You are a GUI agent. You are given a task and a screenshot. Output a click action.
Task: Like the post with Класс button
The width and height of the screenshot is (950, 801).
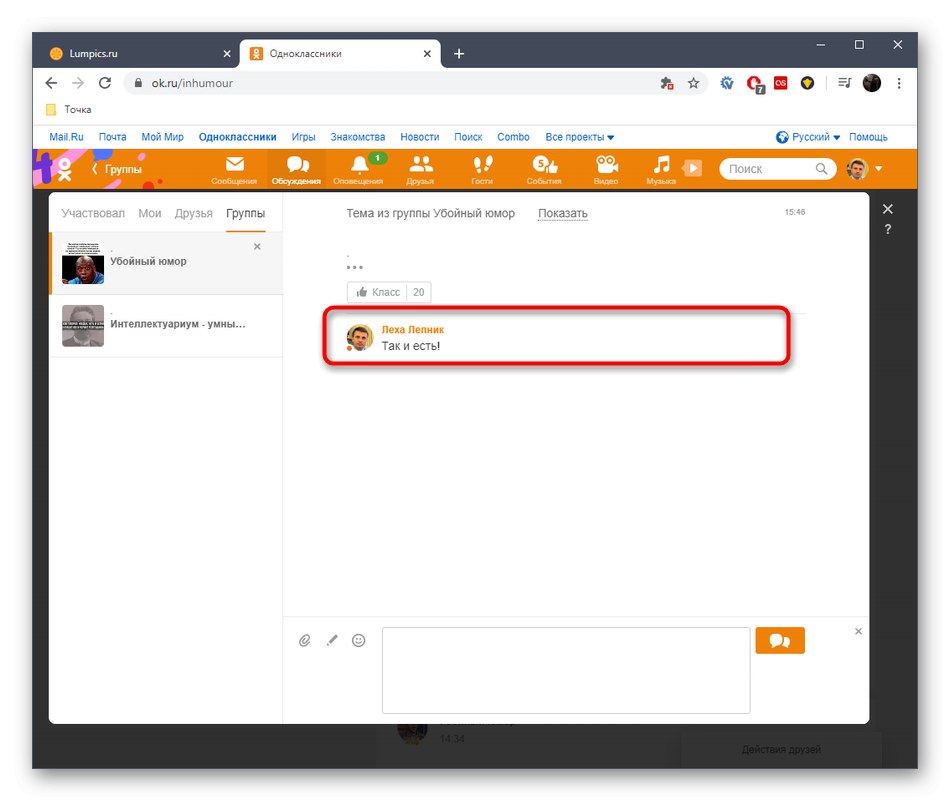pos(378,292)
